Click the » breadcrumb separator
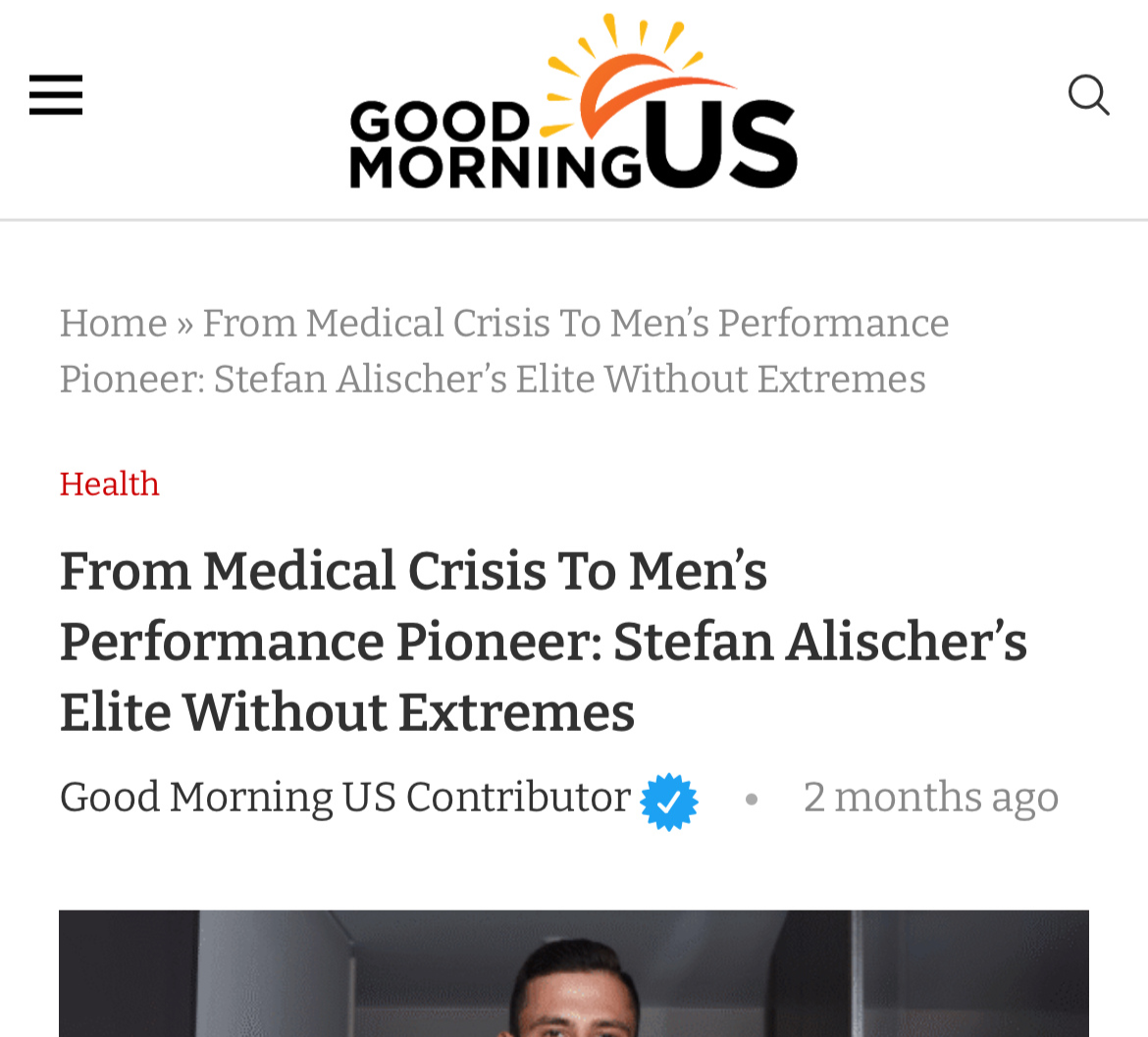The image size is (1148, 1037). coord(184,324)
